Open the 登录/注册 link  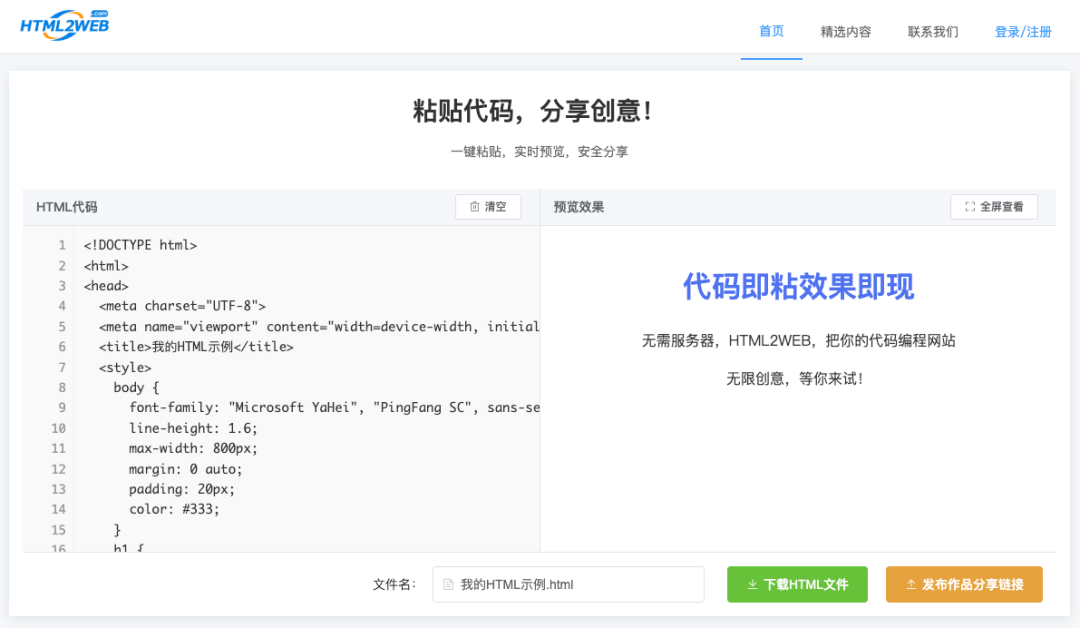(x=1023, y=31)
